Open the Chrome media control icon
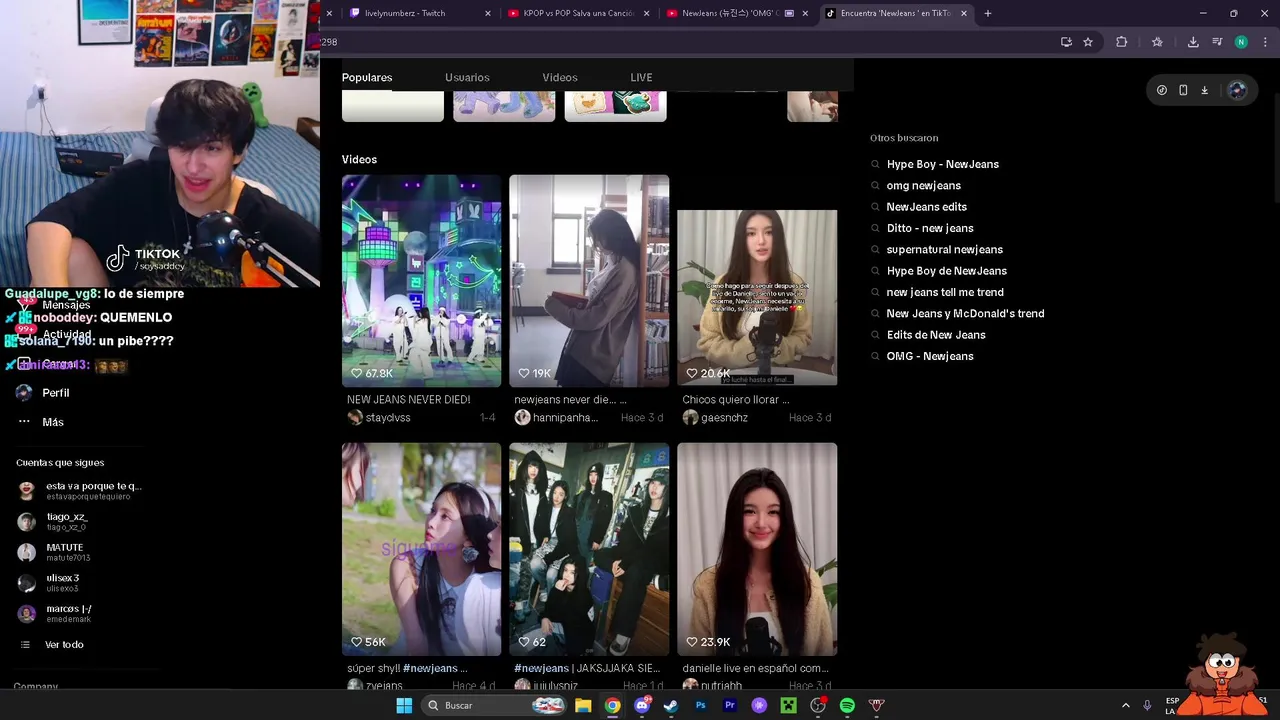Image resolution: width=1280 pixels, height=720 pixels. pyautogui.click(x=1217, y=42)
